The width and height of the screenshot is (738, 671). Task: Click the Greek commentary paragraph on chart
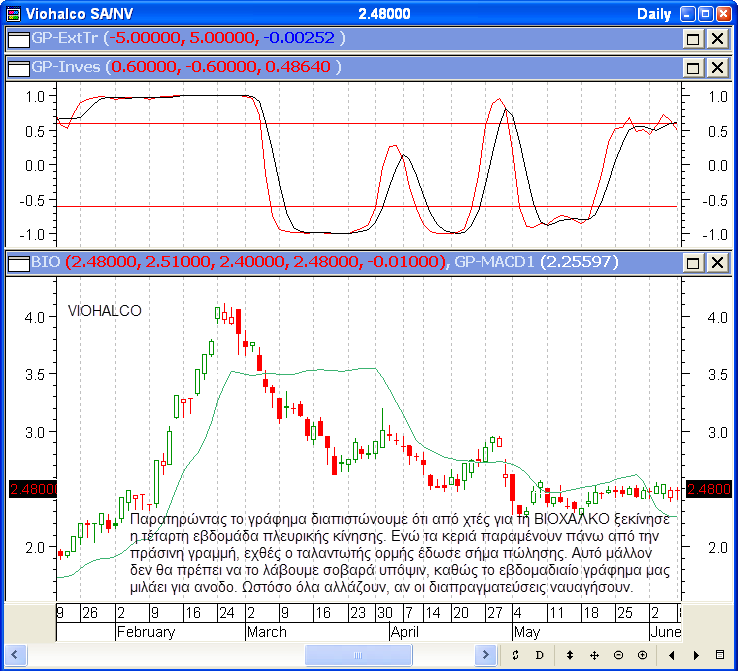[399, 553]
